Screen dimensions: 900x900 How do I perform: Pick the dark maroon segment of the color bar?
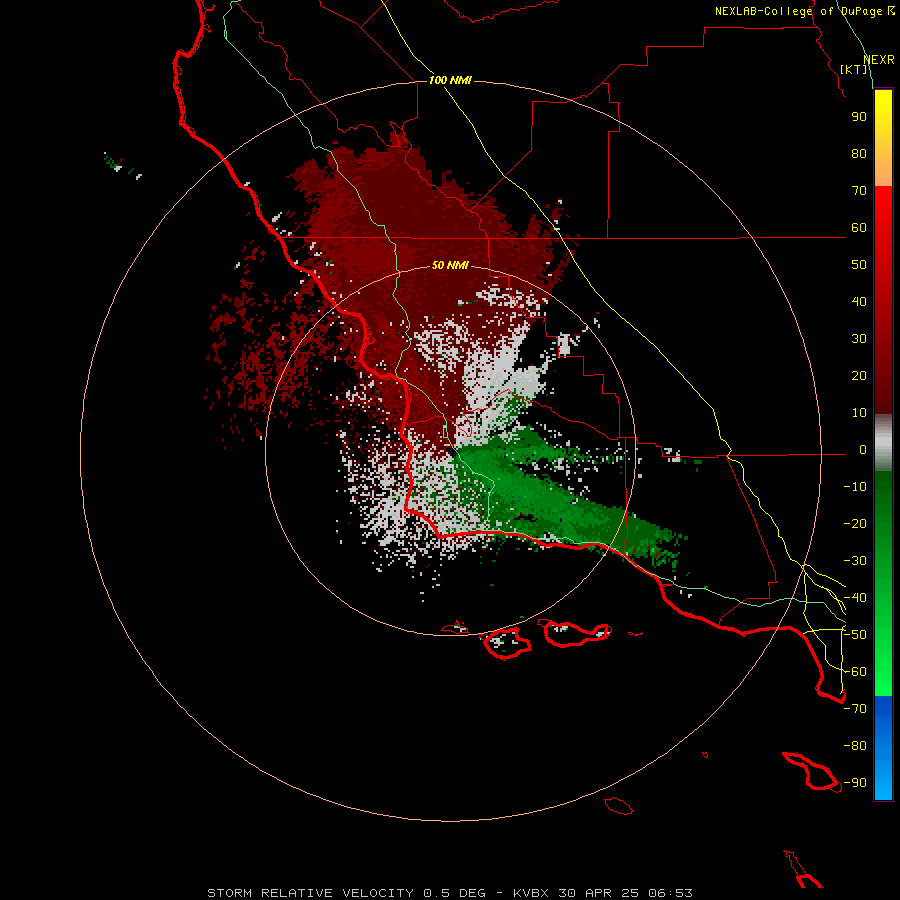(x=883, y=385)
